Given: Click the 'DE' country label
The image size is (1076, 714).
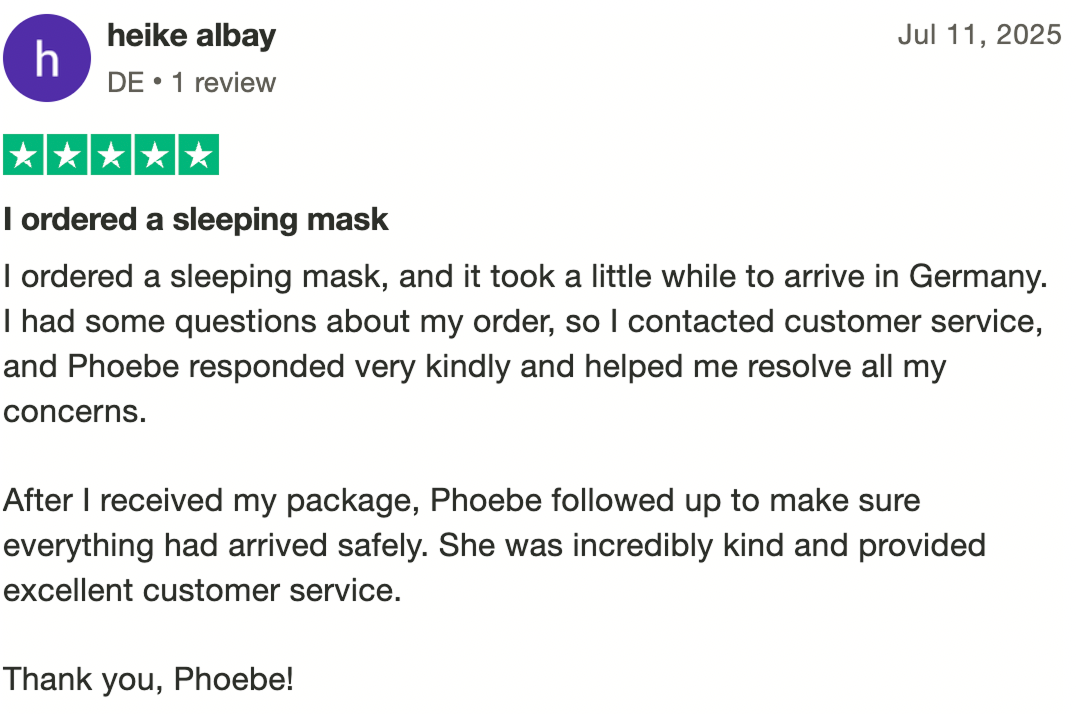Looking at the screenshot, I should coord(126,83).
